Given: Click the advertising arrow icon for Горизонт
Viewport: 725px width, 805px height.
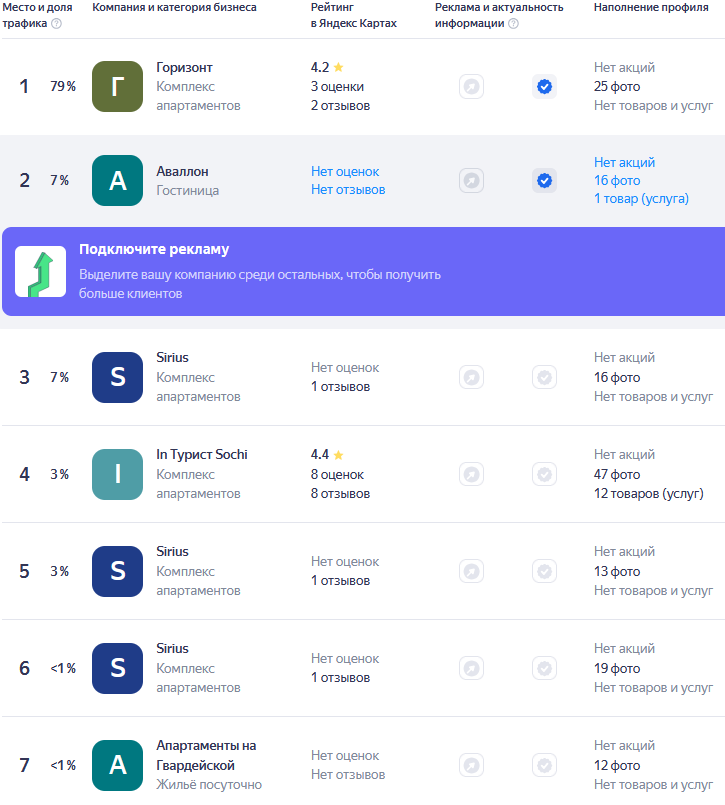Looking at the screenshot, I should click(471, 86).
